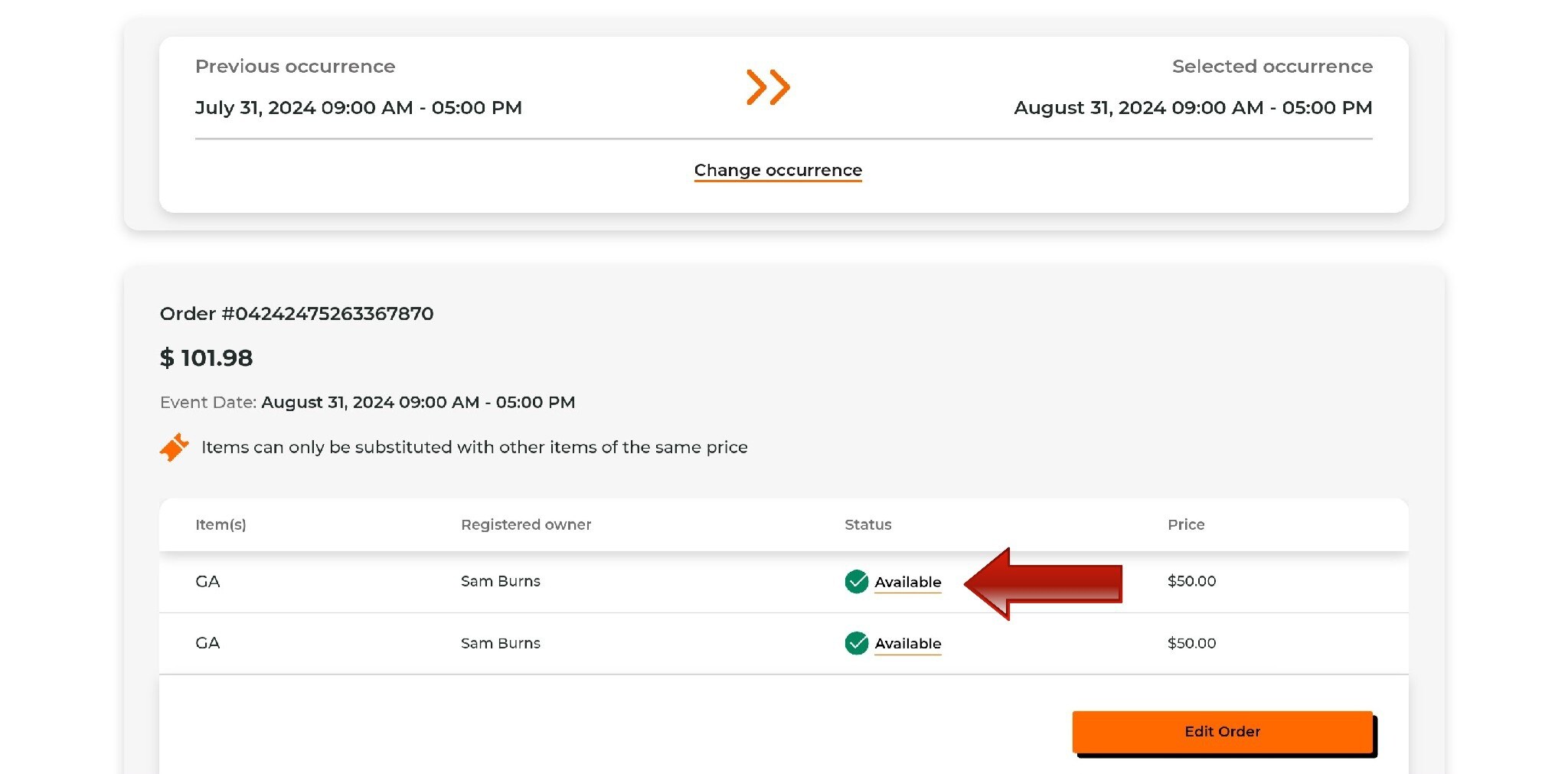Click the Previous occurrence label

(x=295, y=67)
